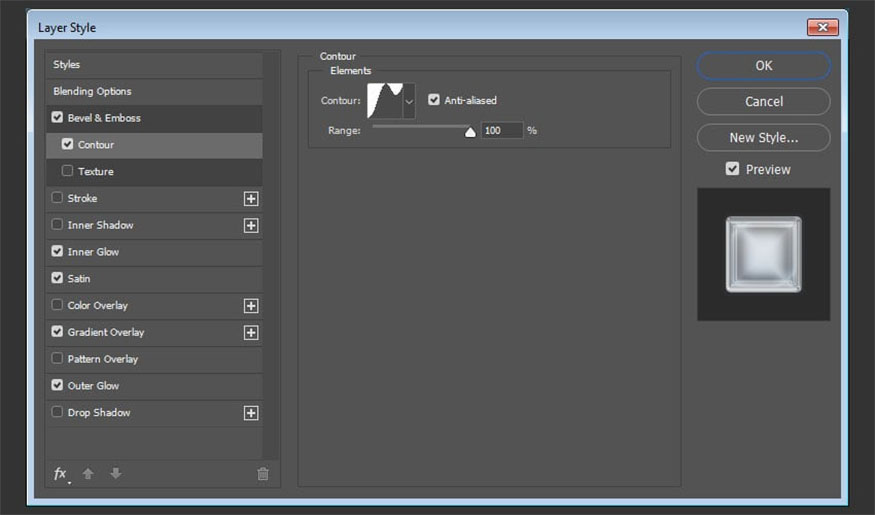
Task: Click the Range slider handle
Action: (x=470, y=131)
